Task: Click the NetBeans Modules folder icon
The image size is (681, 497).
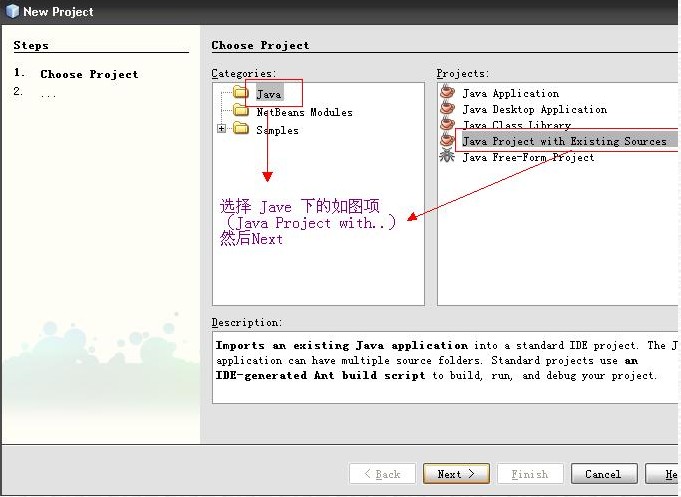Action: [x=241, y=110]
